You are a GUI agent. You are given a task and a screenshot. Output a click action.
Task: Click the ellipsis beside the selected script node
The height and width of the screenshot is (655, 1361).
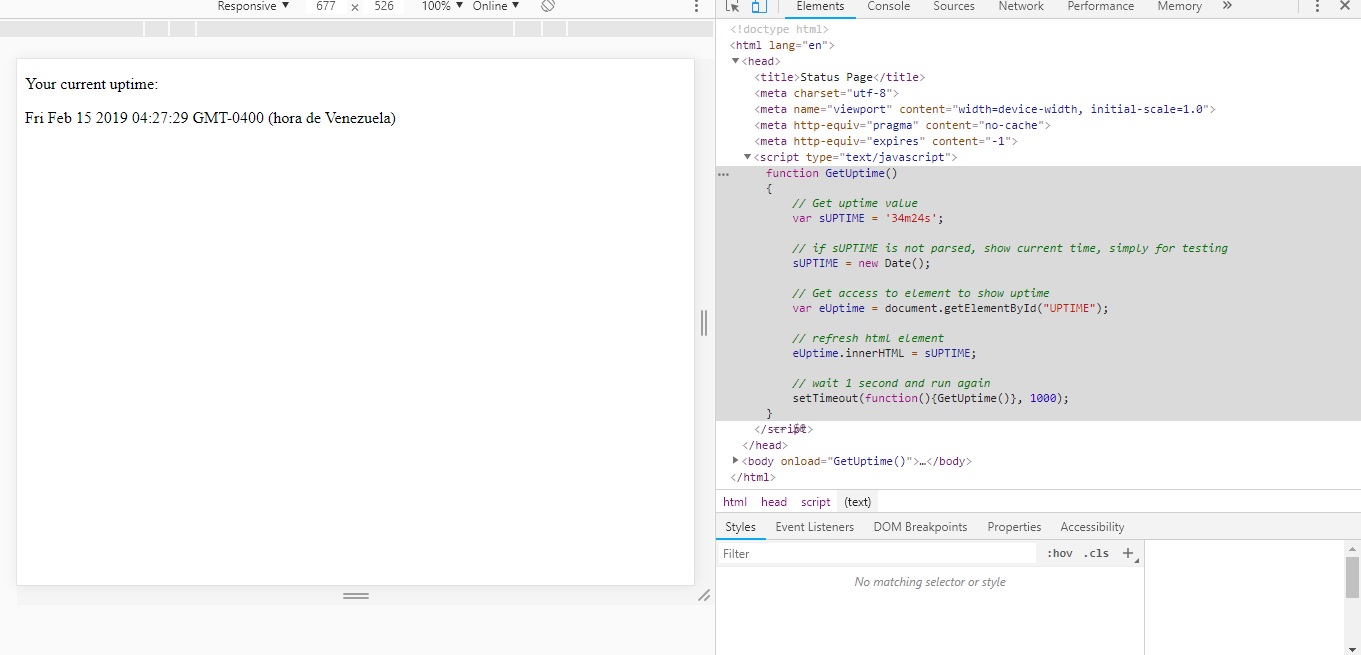[x=723, y=173]
